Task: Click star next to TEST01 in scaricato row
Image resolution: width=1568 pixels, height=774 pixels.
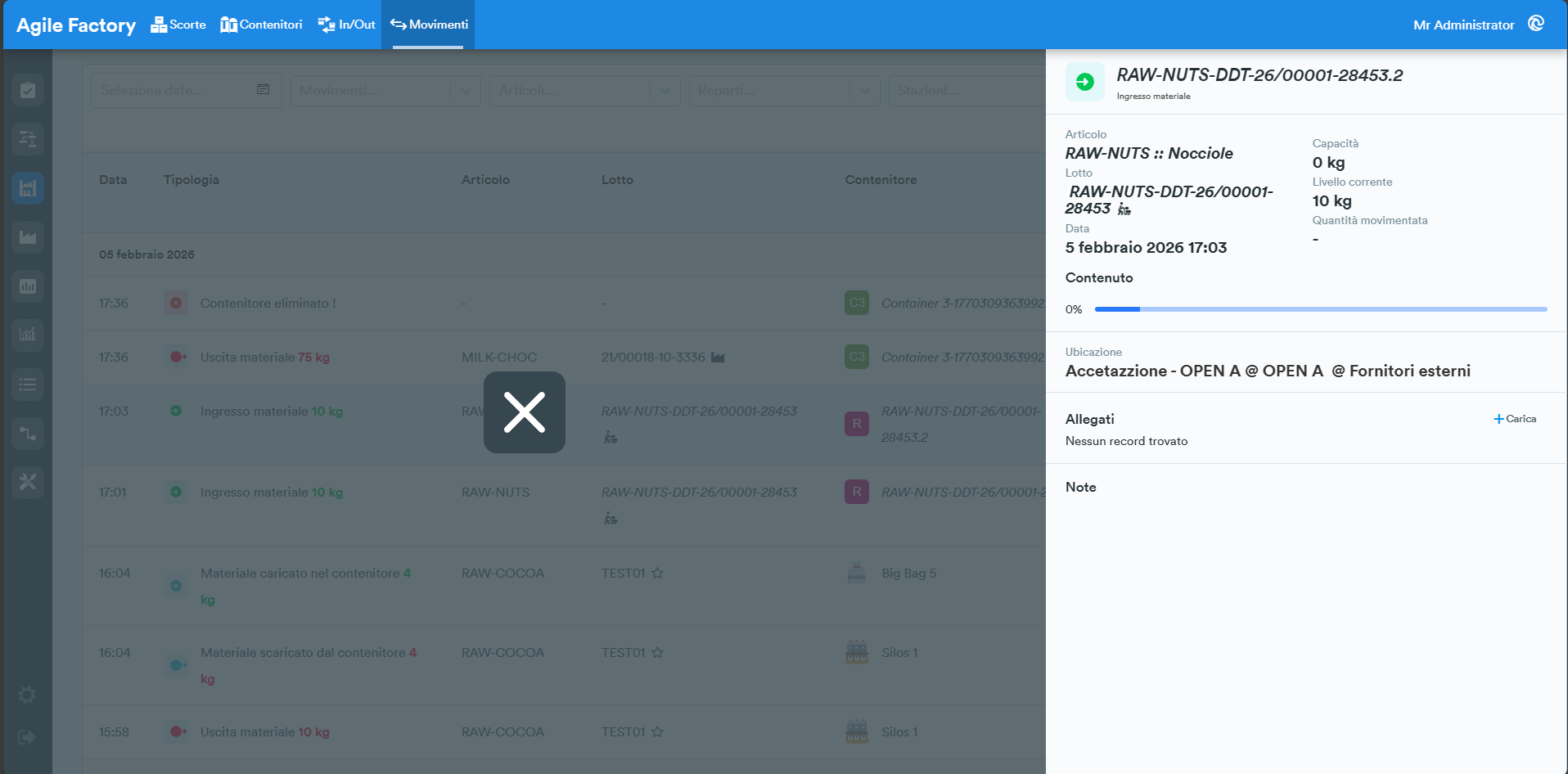Action: coord(657,652)
